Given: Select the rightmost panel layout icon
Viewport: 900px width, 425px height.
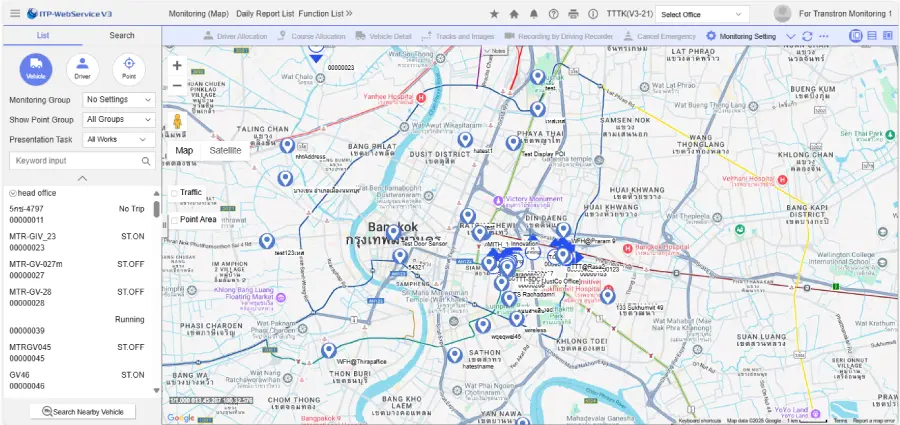Looking at the screenshot, I should coord(887,36).
